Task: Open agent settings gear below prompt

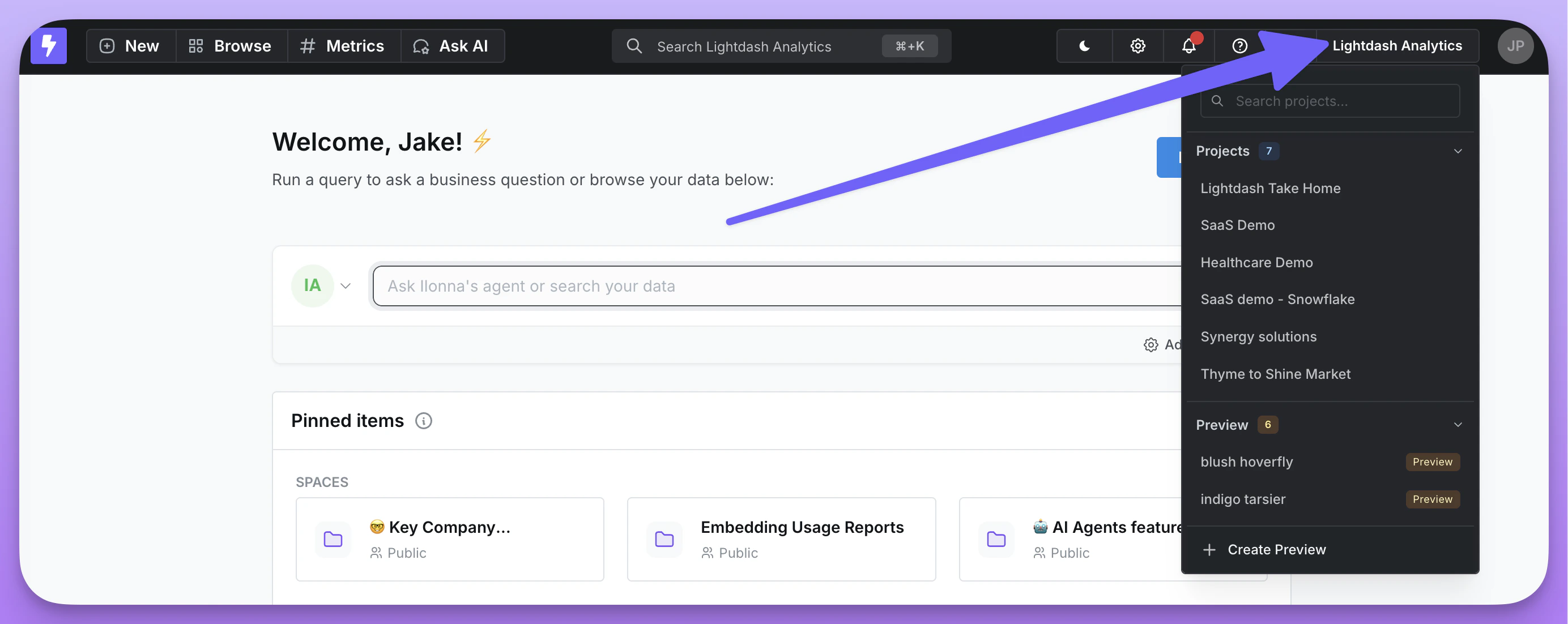Action: [x=1151, y=345]
